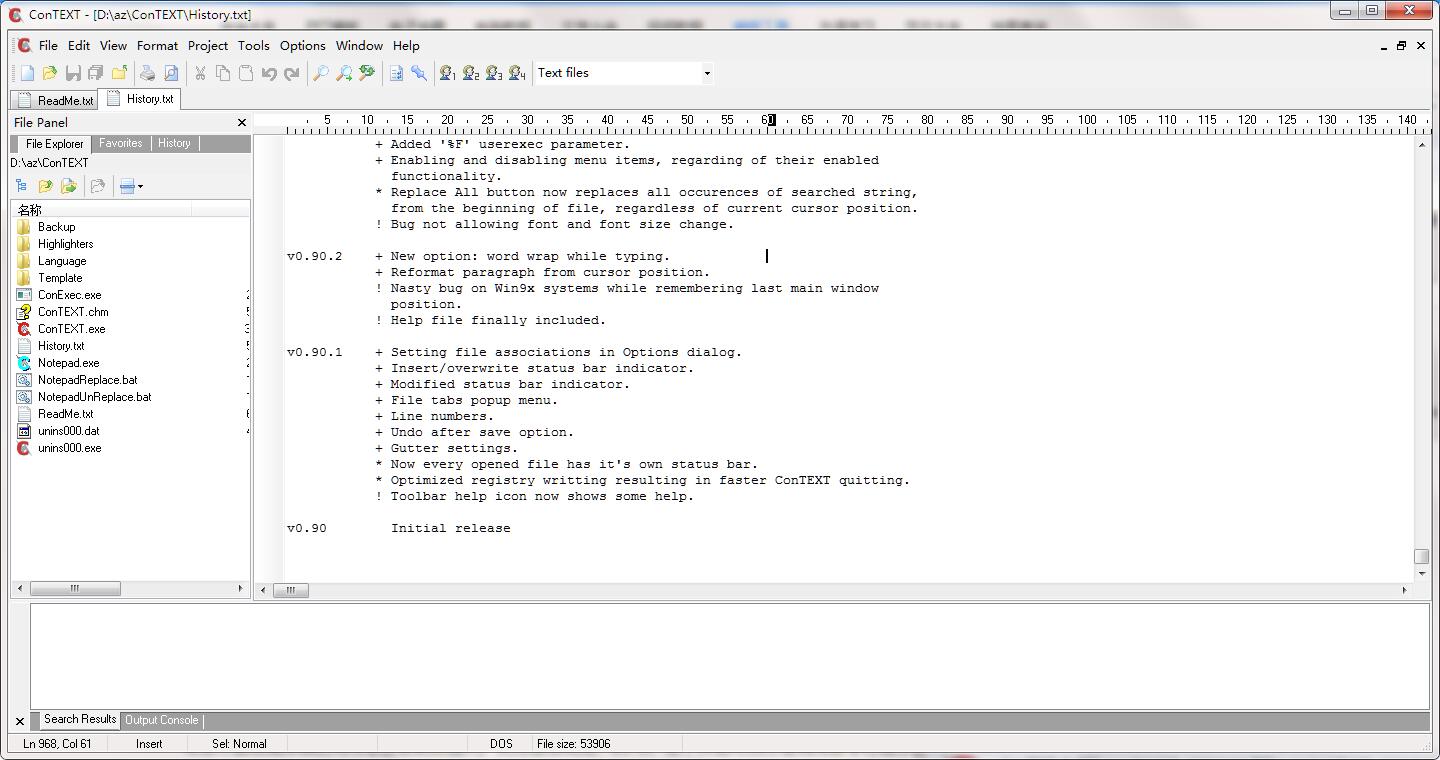Switch to the Favorites tab
1440x760 pixels.
pyautogui.click(x=120, y=143)
